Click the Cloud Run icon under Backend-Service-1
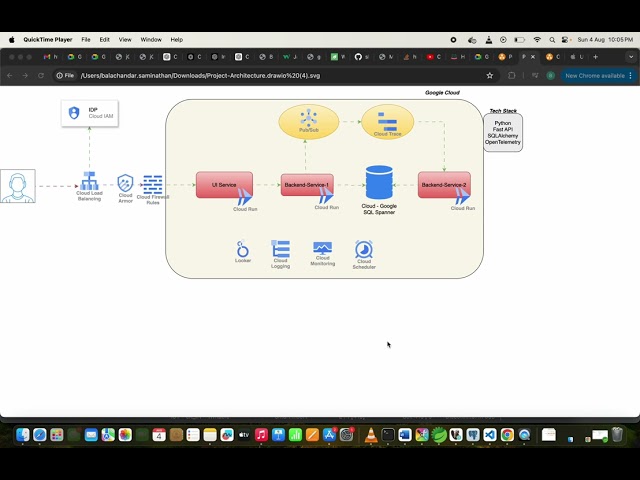Screen dimensions: 640x480 tap(326, 196)
